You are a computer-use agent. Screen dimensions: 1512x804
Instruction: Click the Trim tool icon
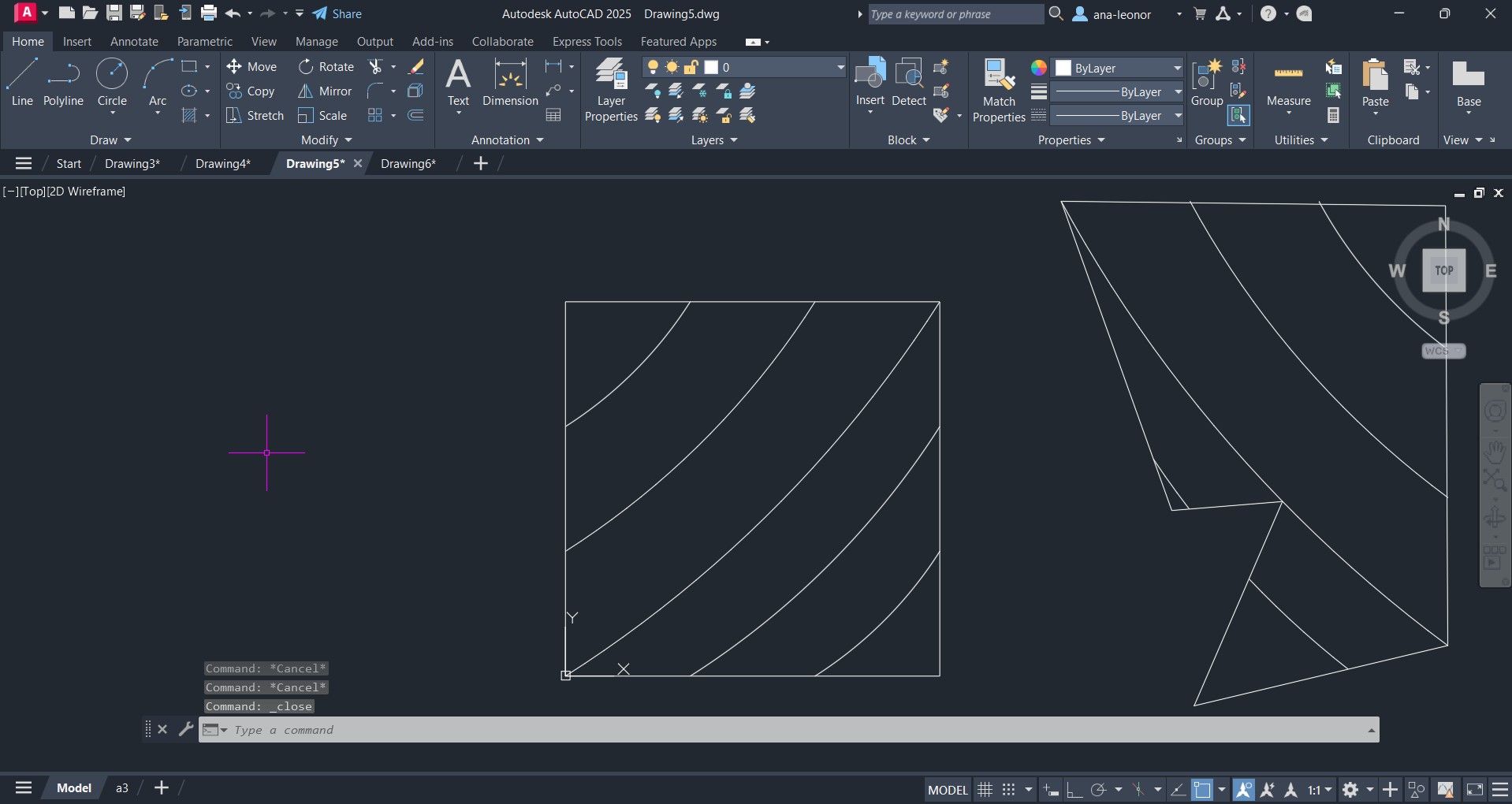pos(376,67)
